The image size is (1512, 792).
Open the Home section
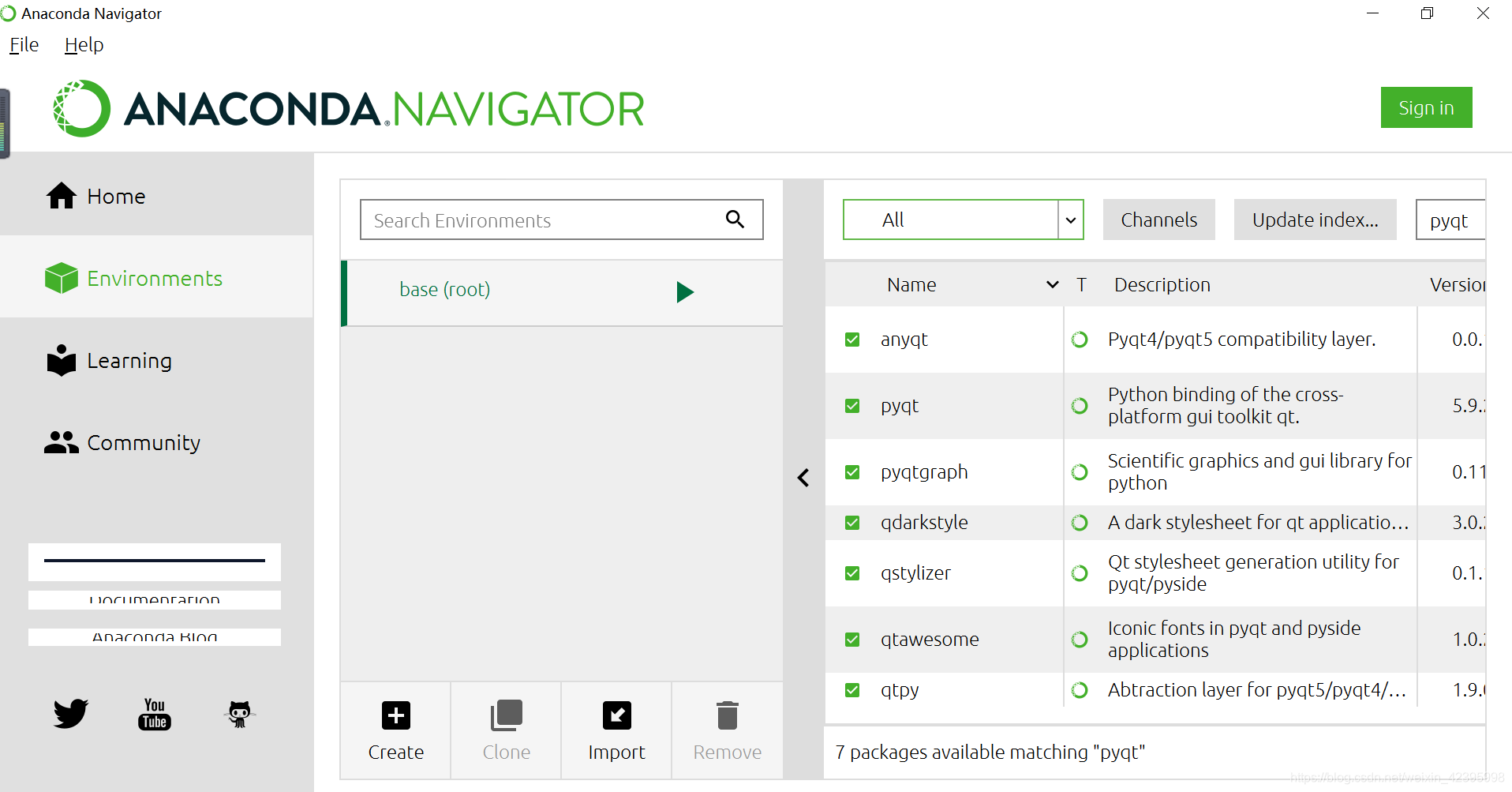pos(156,196)
